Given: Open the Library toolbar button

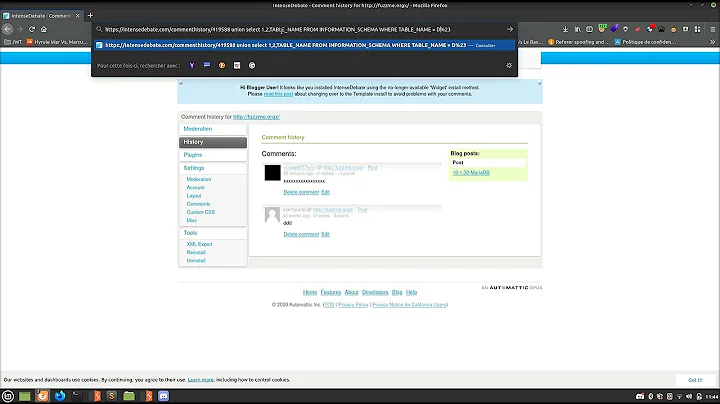Looking at the screenshot, I should (x=578, y=29).
